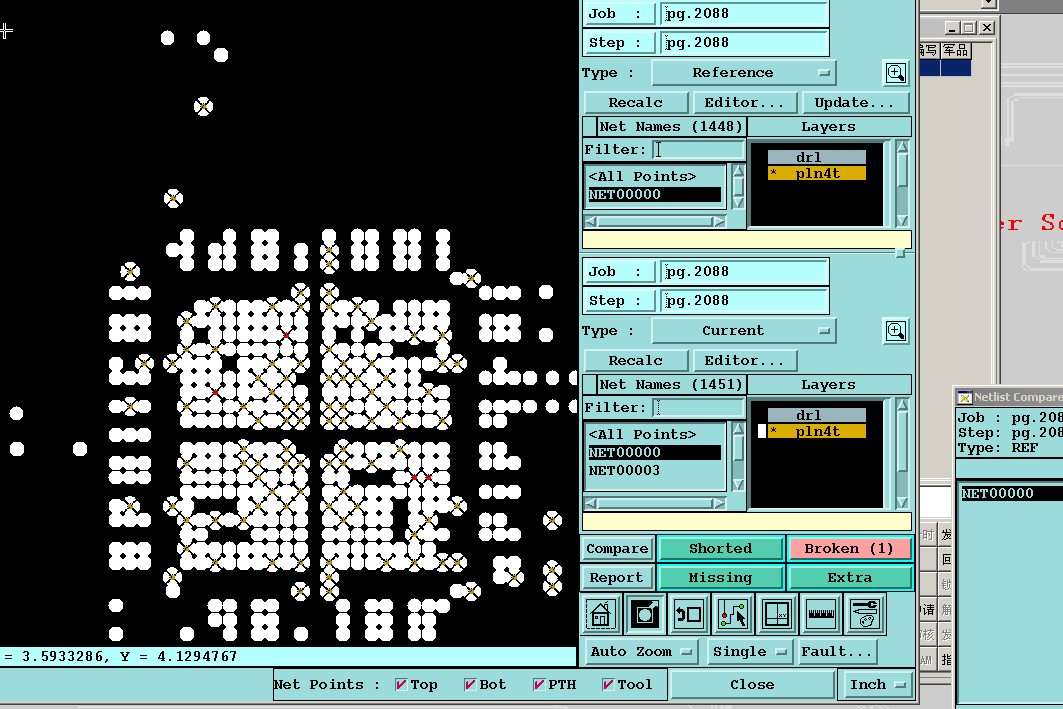1063x709 pixels.
Task: Select the Extra results button
Action: click(x=849, y=578)
